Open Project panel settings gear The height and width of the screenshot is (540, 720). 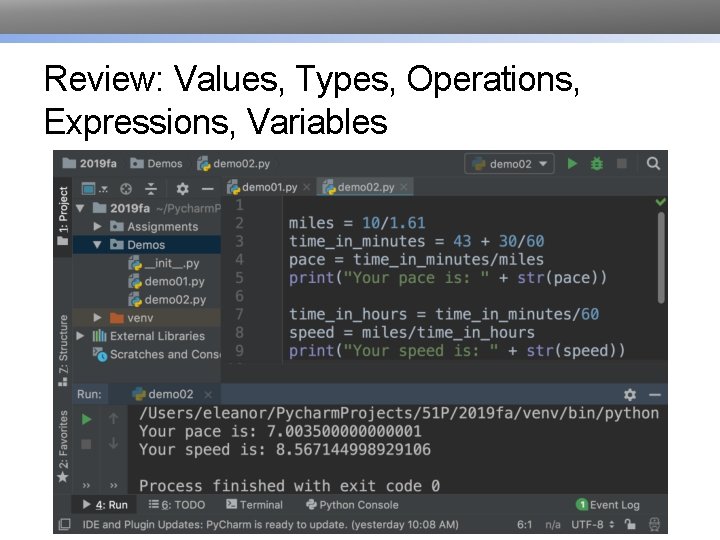[x=182, y=189]
